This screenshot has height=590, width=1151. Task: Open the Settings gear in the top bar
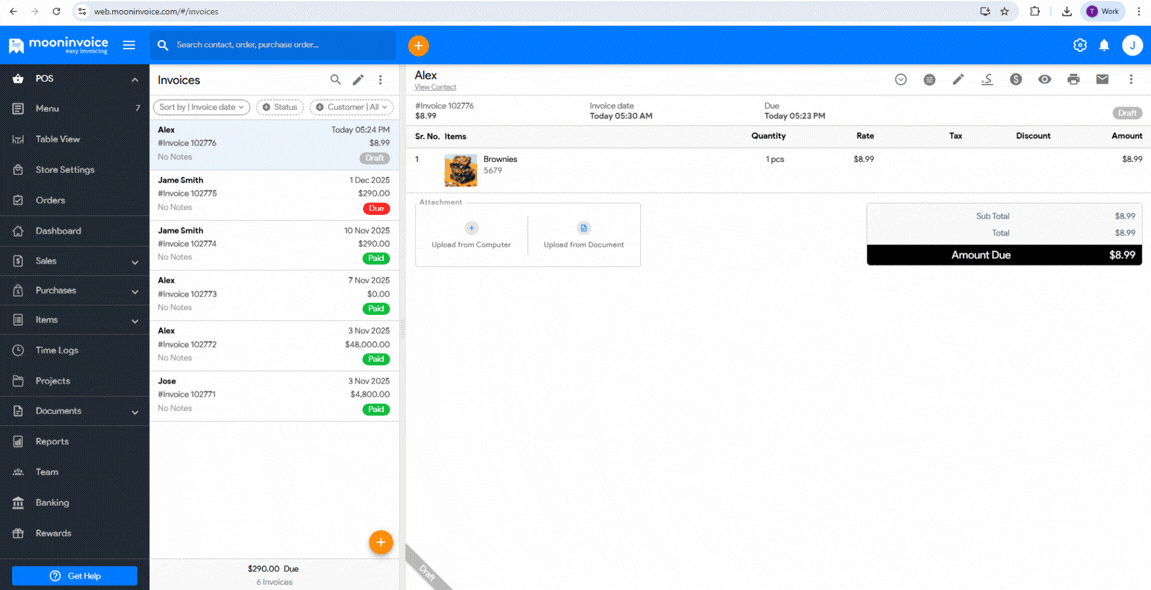coord(1080,45)
